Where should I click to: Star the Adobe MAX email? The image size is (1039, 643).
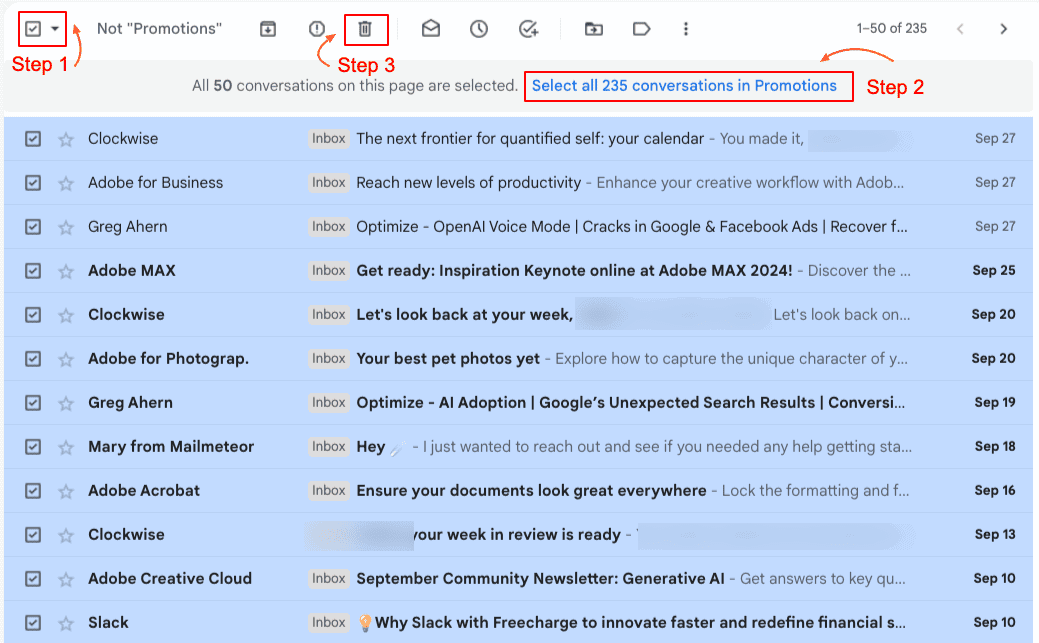[66, 271]
